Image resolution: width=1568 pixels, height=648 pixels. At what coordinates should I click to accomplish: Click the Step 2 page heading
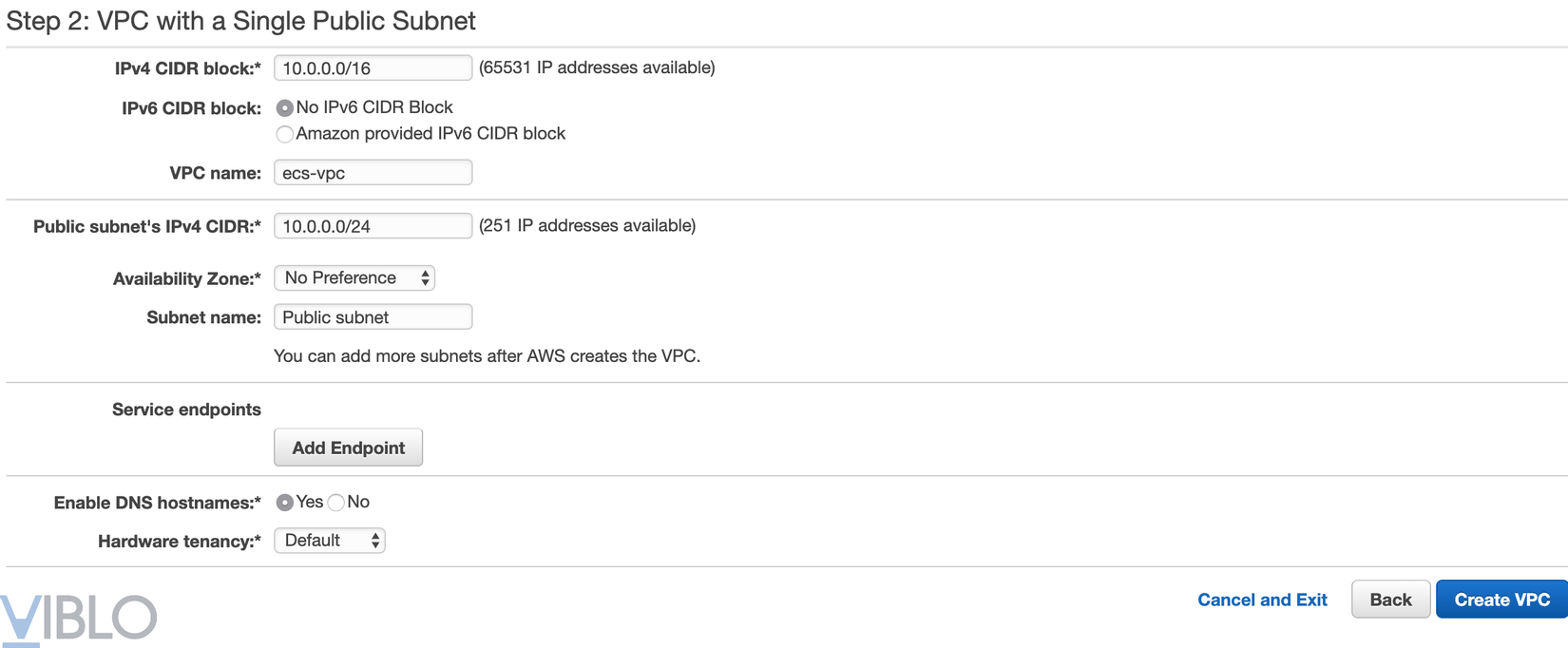241,21
